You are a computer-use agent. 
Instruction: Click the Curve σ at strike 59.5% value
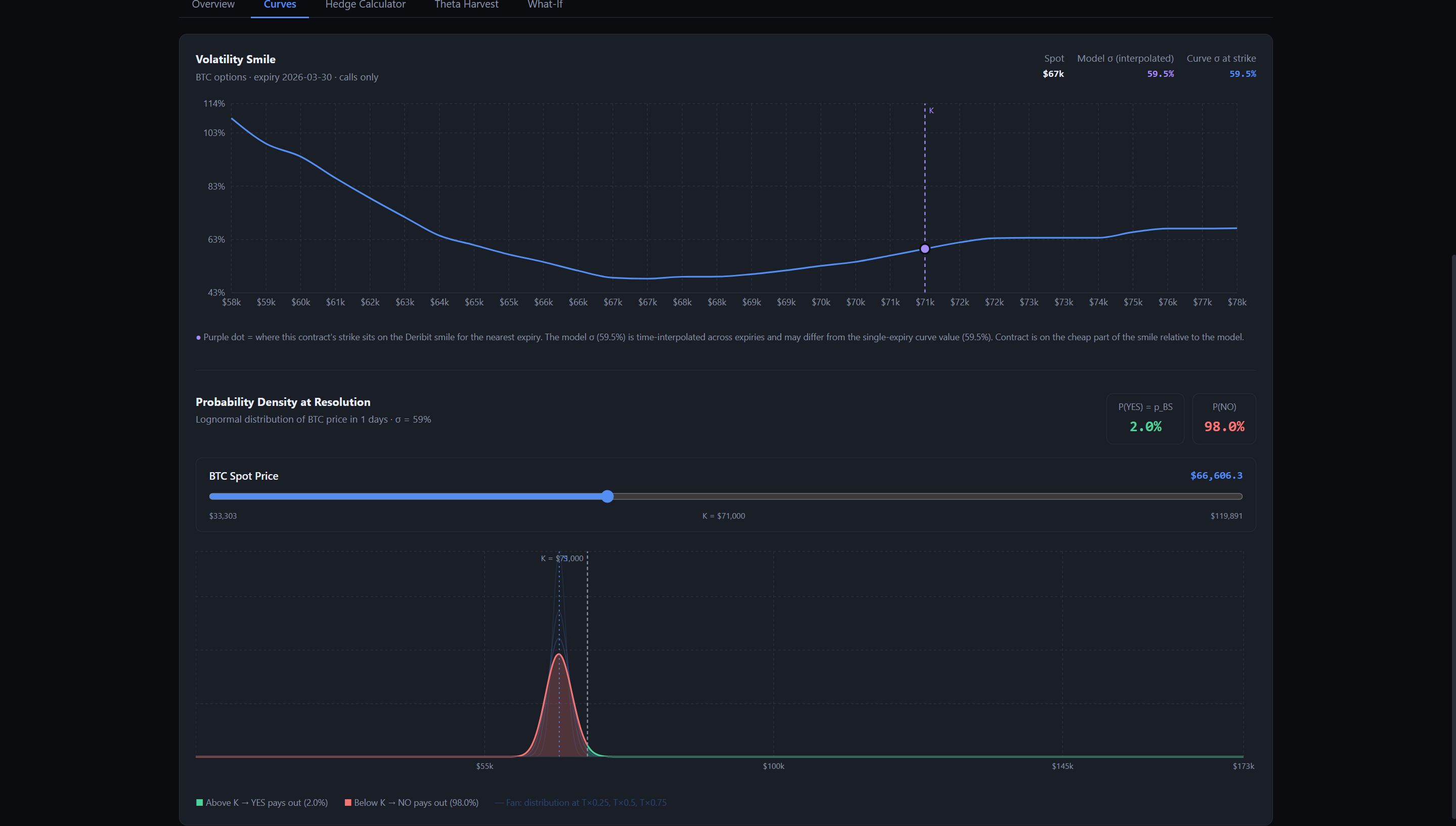point(1242,74)
